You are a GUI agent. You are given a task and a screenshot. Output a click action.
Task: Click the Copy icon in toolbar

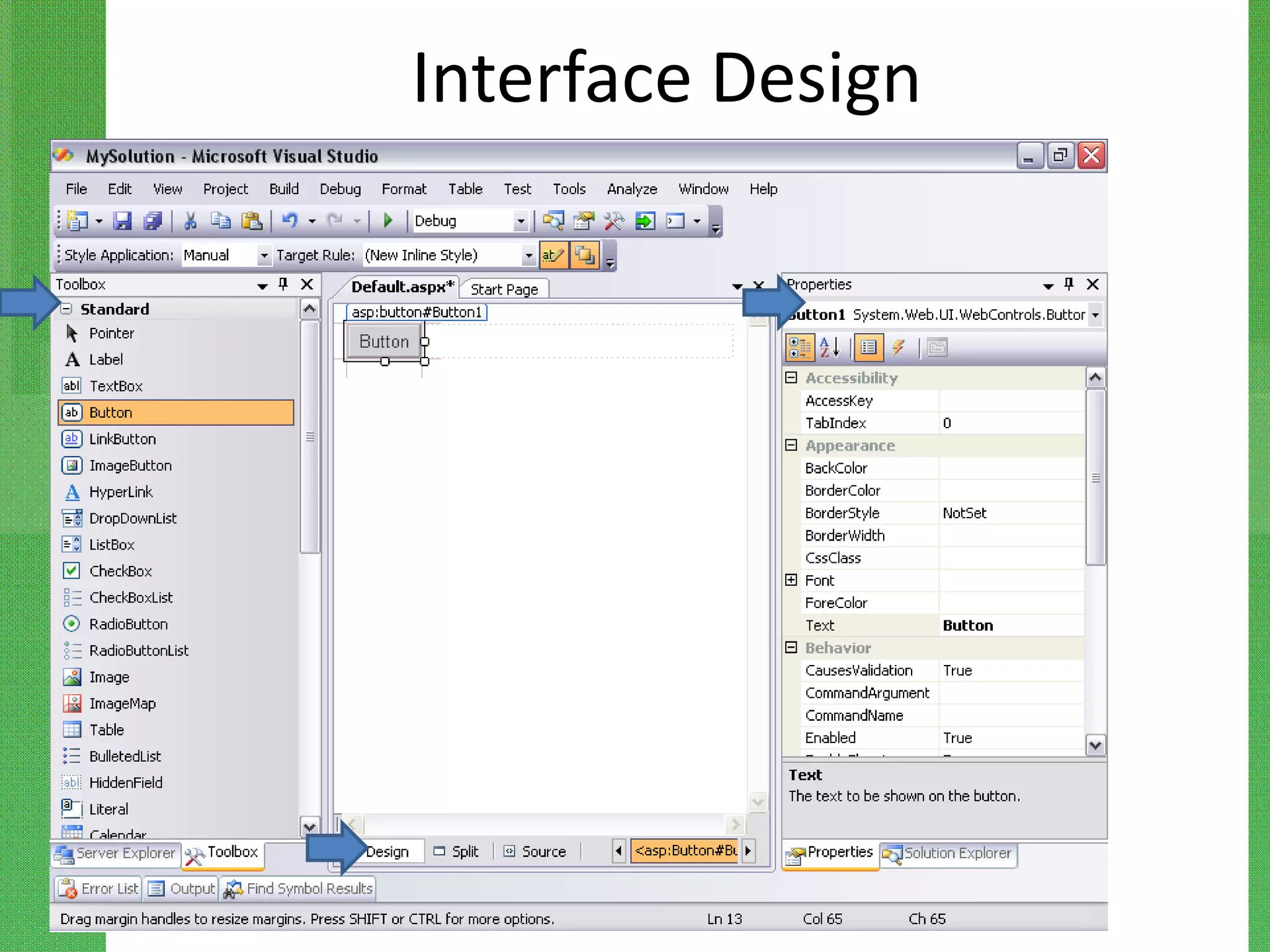point(220,221)
